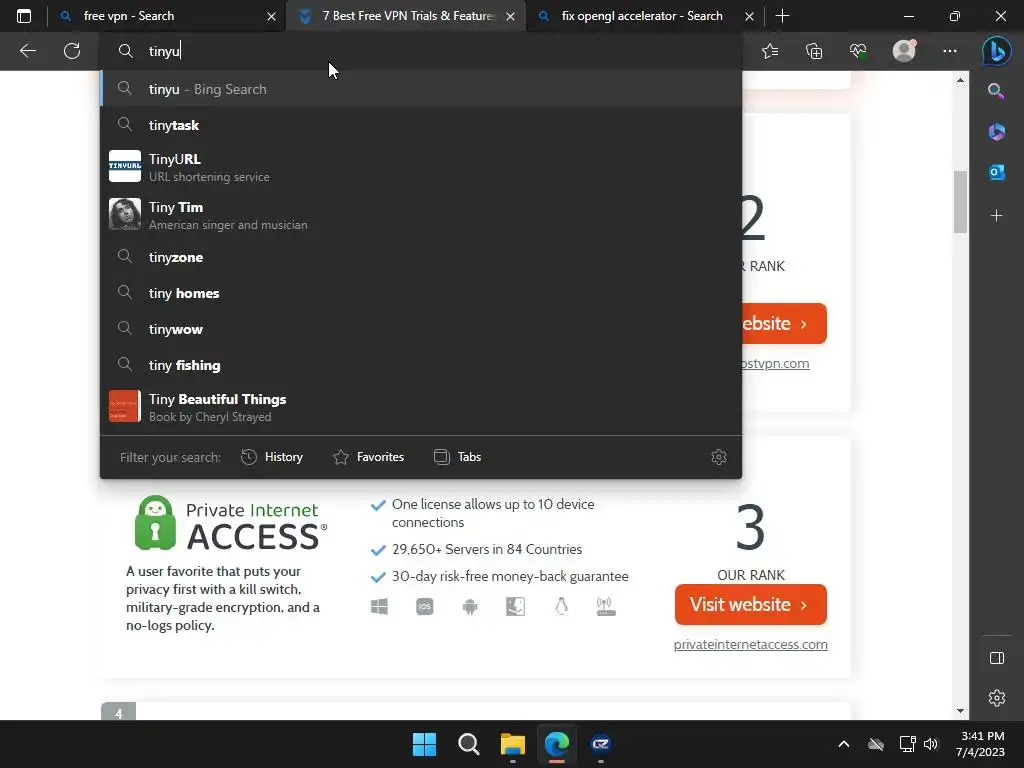Add a sidebar app with plus icon
The image size is (1024, 768).
tap(997, 216)
